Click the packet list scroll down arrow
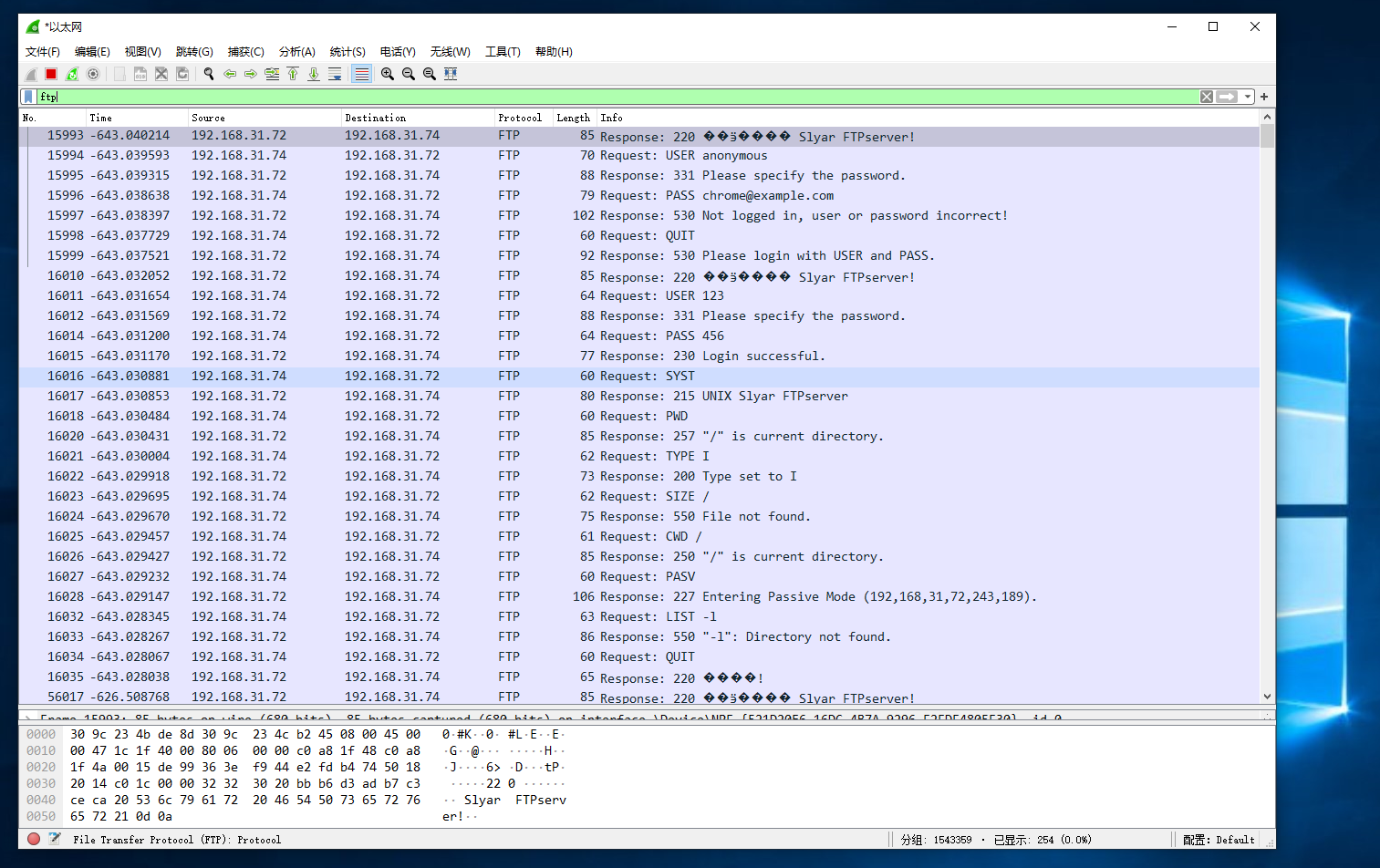Image resolution: width=1380 pixels, height=868 pixels. (1267, 697)
